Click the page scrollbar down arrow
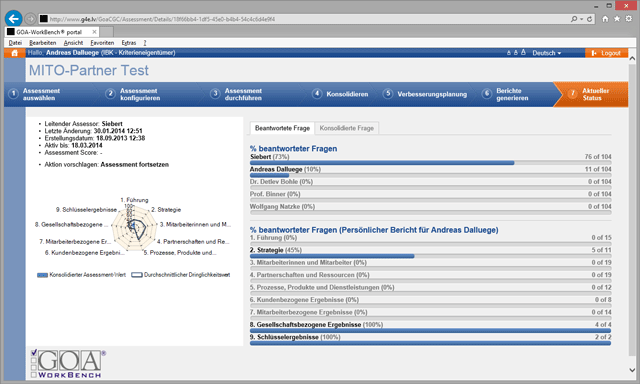Image resolution: width=640 pixels, height=384 pixels. pyautogui.click(x=632, y=370)
